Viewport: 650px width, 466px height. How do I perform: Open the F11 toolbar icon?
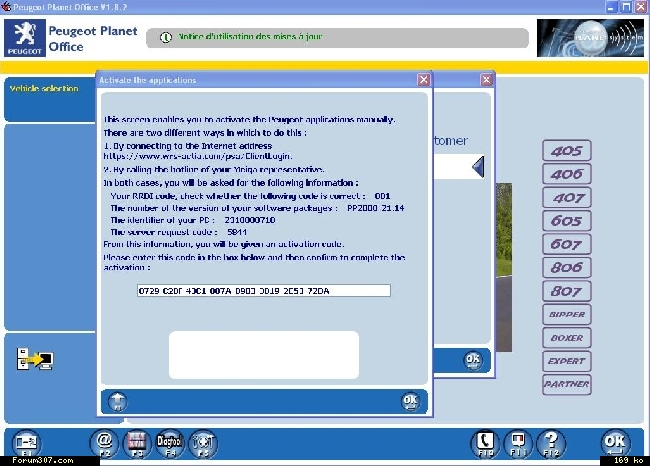pyautogui.click(x=518, y=444)
